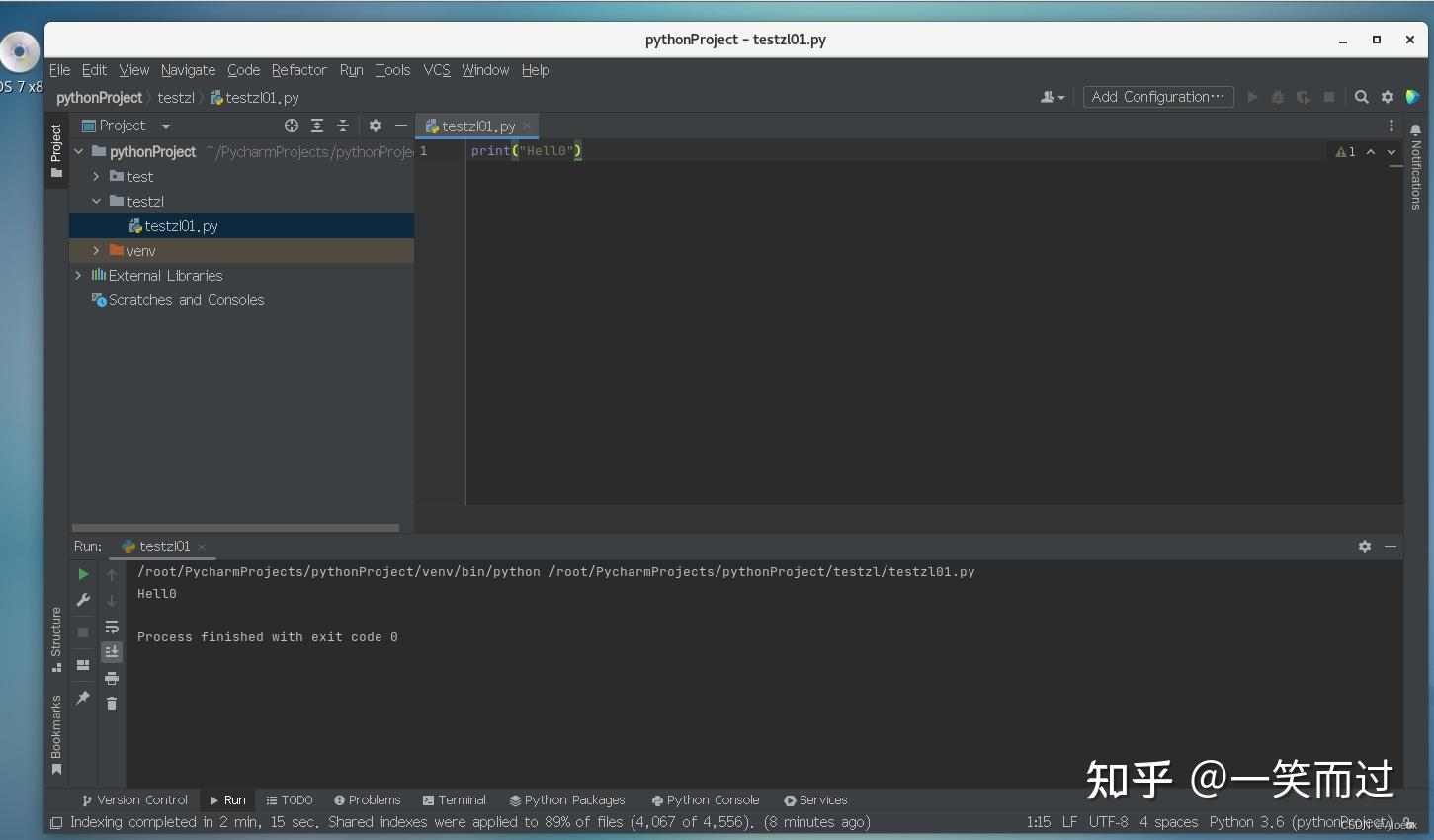This screenshot has height=840, width=1434.
Task: Open the Search Everywhere magnifier icon
Action: point(1361,97)
